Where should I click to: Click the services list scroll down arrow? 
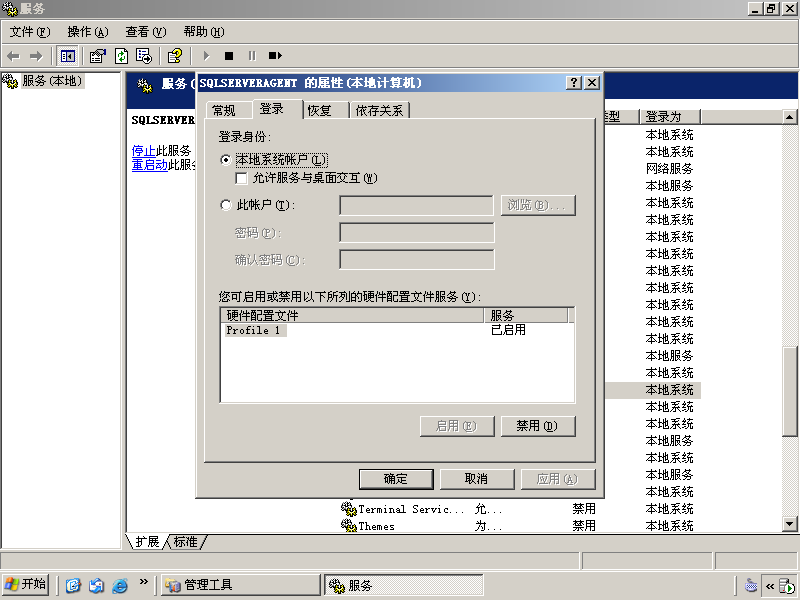pos(789,523)
